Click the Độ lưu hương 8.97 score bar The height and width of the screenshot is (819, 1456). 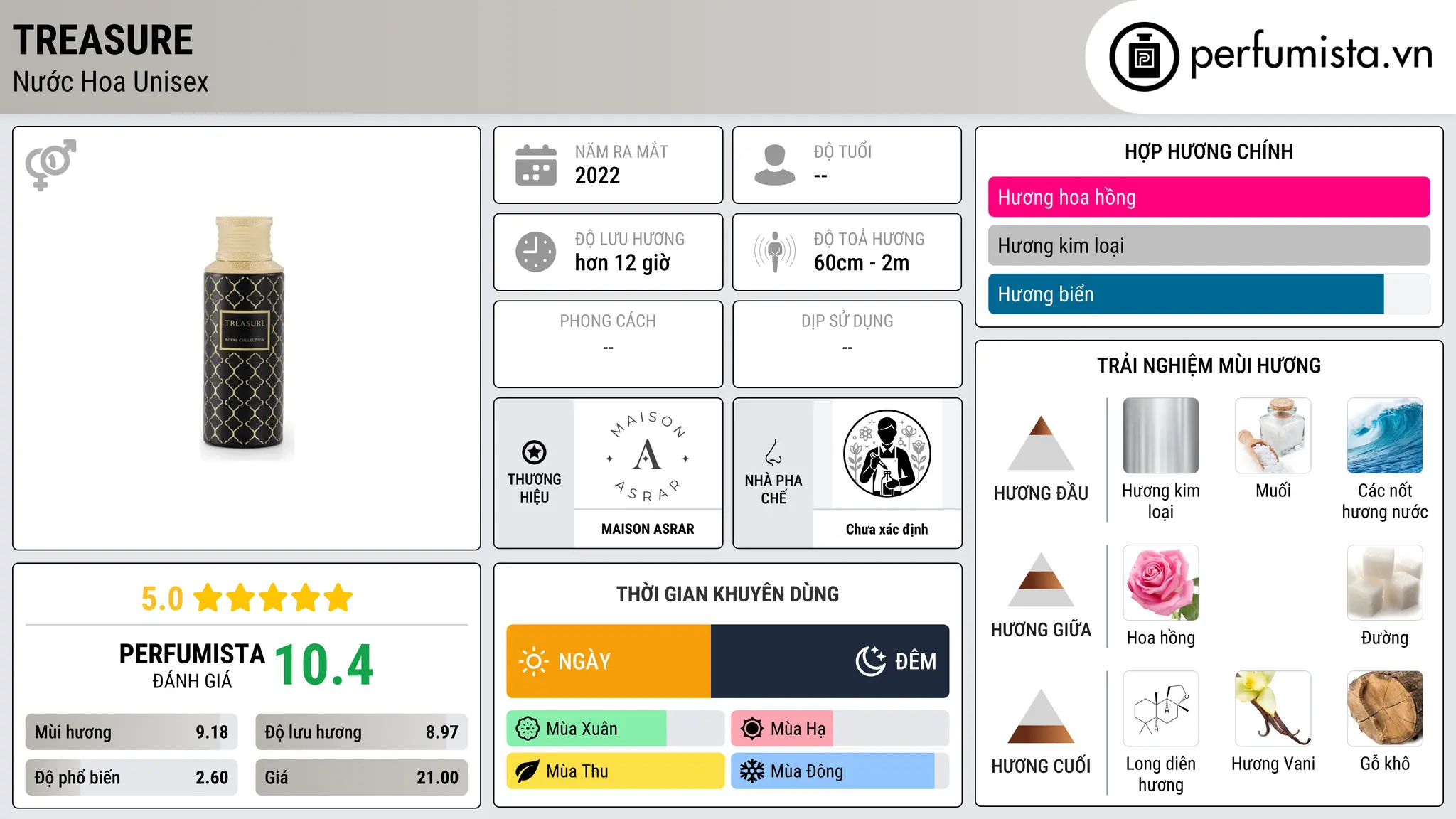point(361,732)
